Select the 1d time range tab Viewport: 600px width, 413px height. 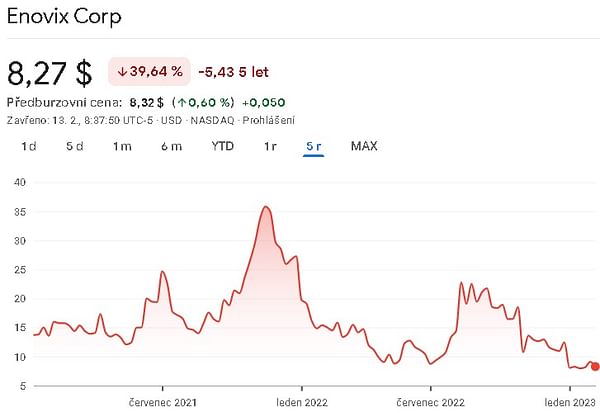coord(29,146)
